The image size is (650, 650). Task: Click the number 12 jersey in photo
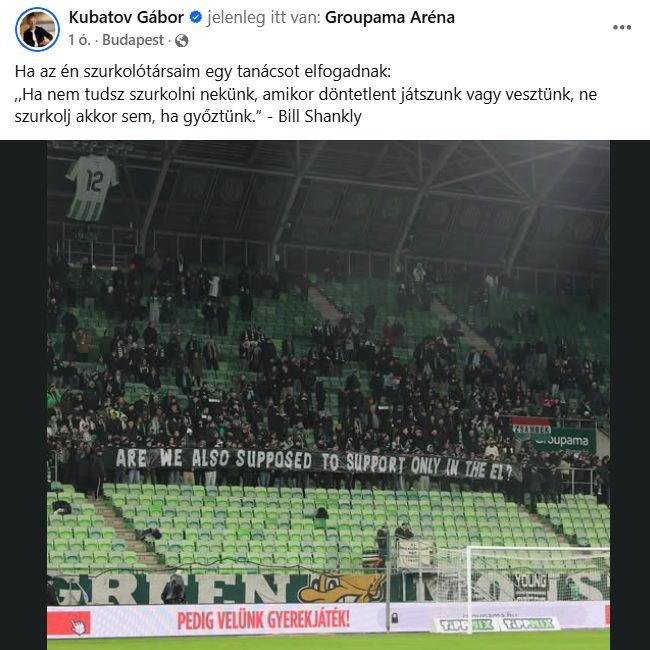click(x=92, y=187)
